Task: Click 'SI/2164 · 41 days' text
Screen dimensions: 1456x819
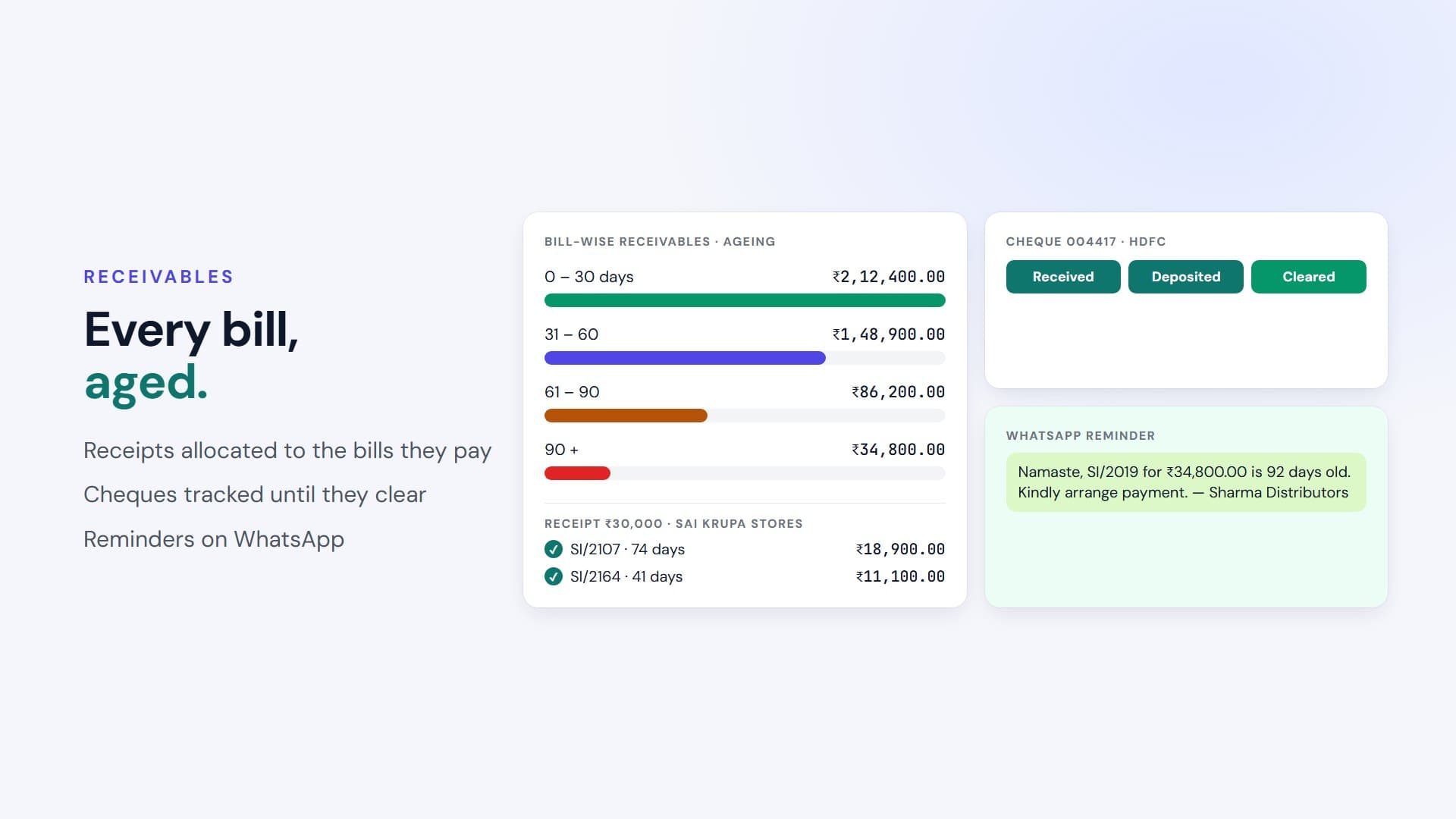Action: pos(626,576)
